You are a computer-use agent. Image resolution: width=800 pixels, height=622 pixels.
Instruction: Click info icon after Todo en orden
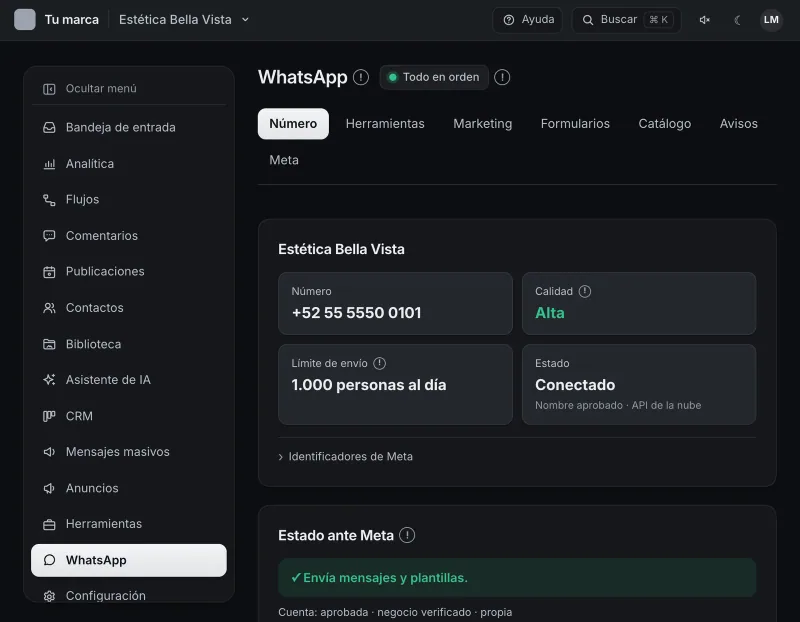(502, 77)
